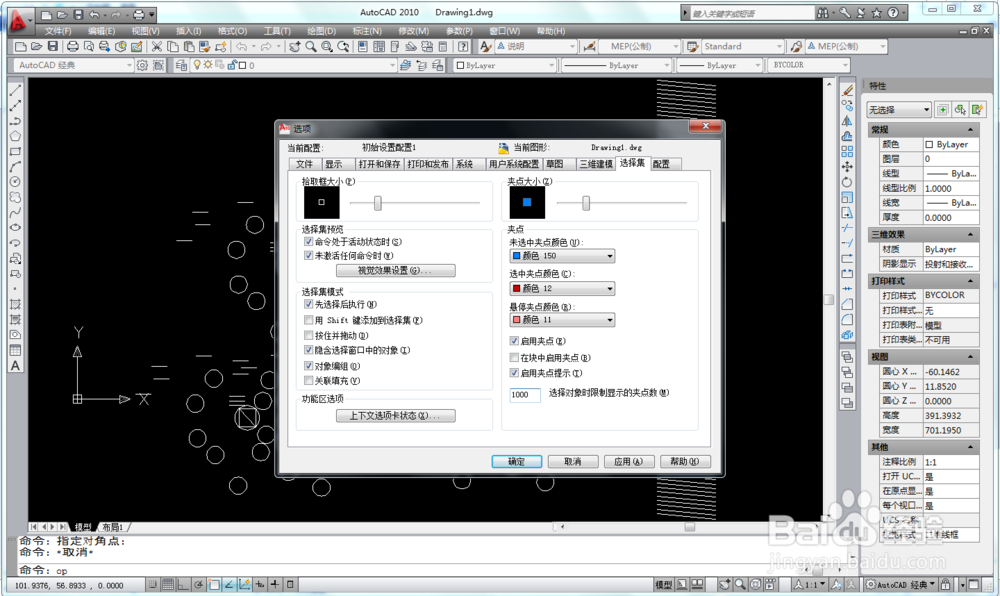The height and width of the screenshot is (596, 1000).
Task: Click the Workspace settings gear icon
Action: pos(142,65)
